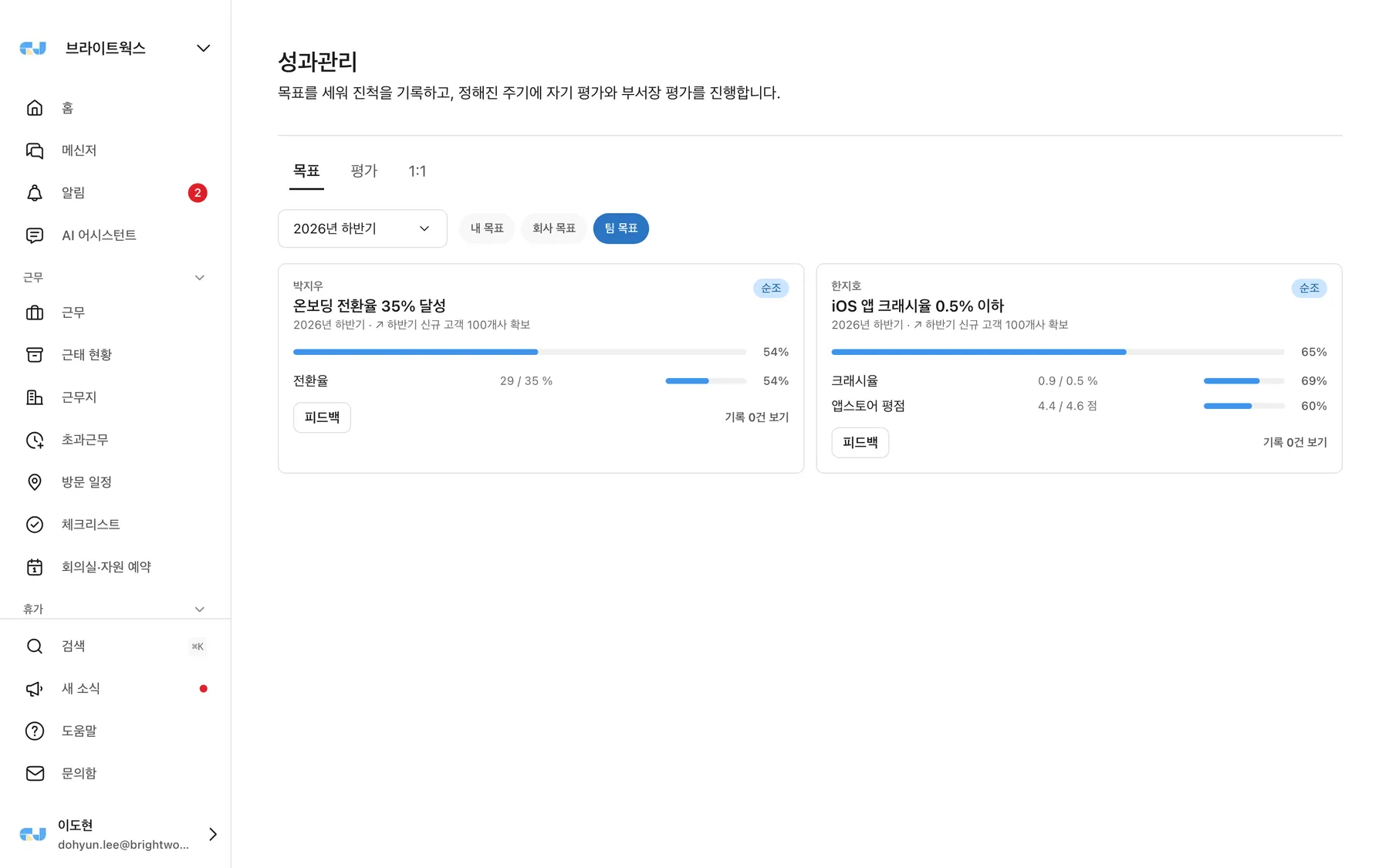Click the 크래시율 69% progress bar
The height and width of the screenshot is (868, 1389).
(x=1244, y=381)
